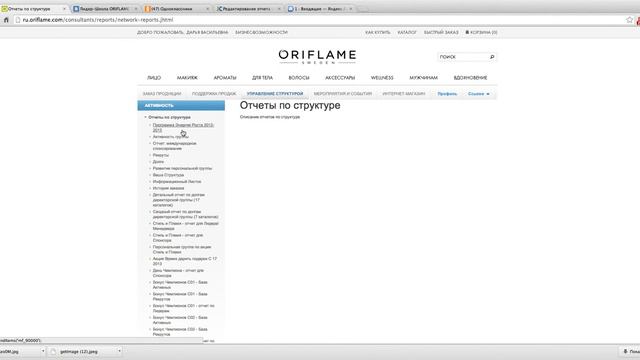Close the Отчеты по структуре browser tab

pyautogui.click(x=64, y=9)
